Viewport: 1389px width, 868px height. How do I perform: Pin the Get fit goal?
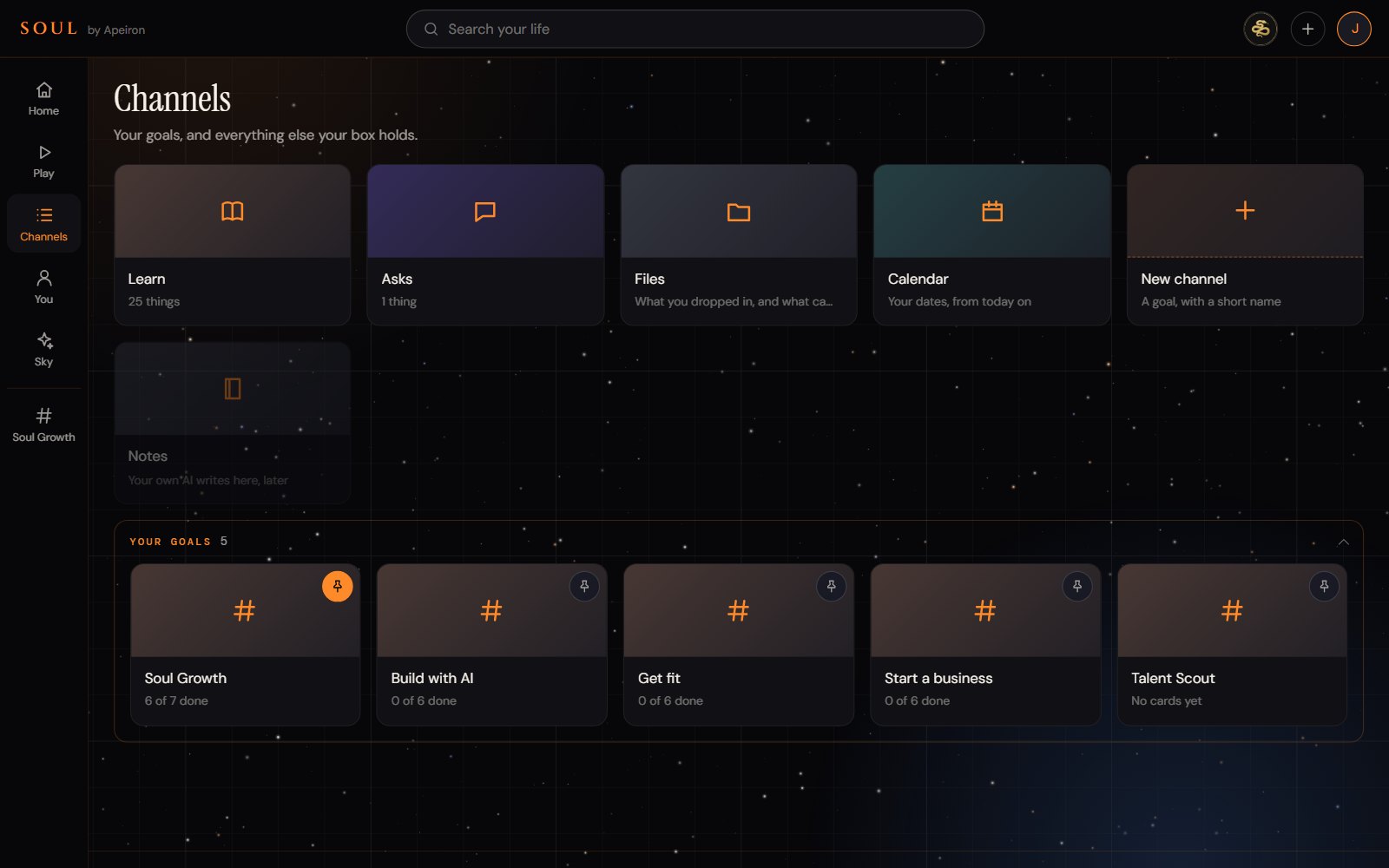point(831,586)
